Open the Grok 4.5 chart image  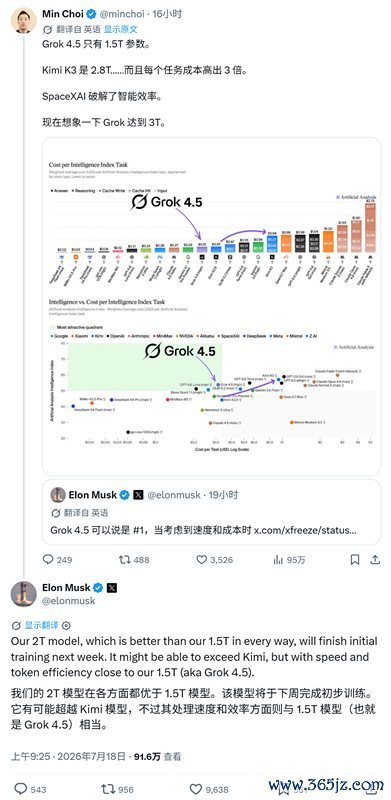[211, 306]
